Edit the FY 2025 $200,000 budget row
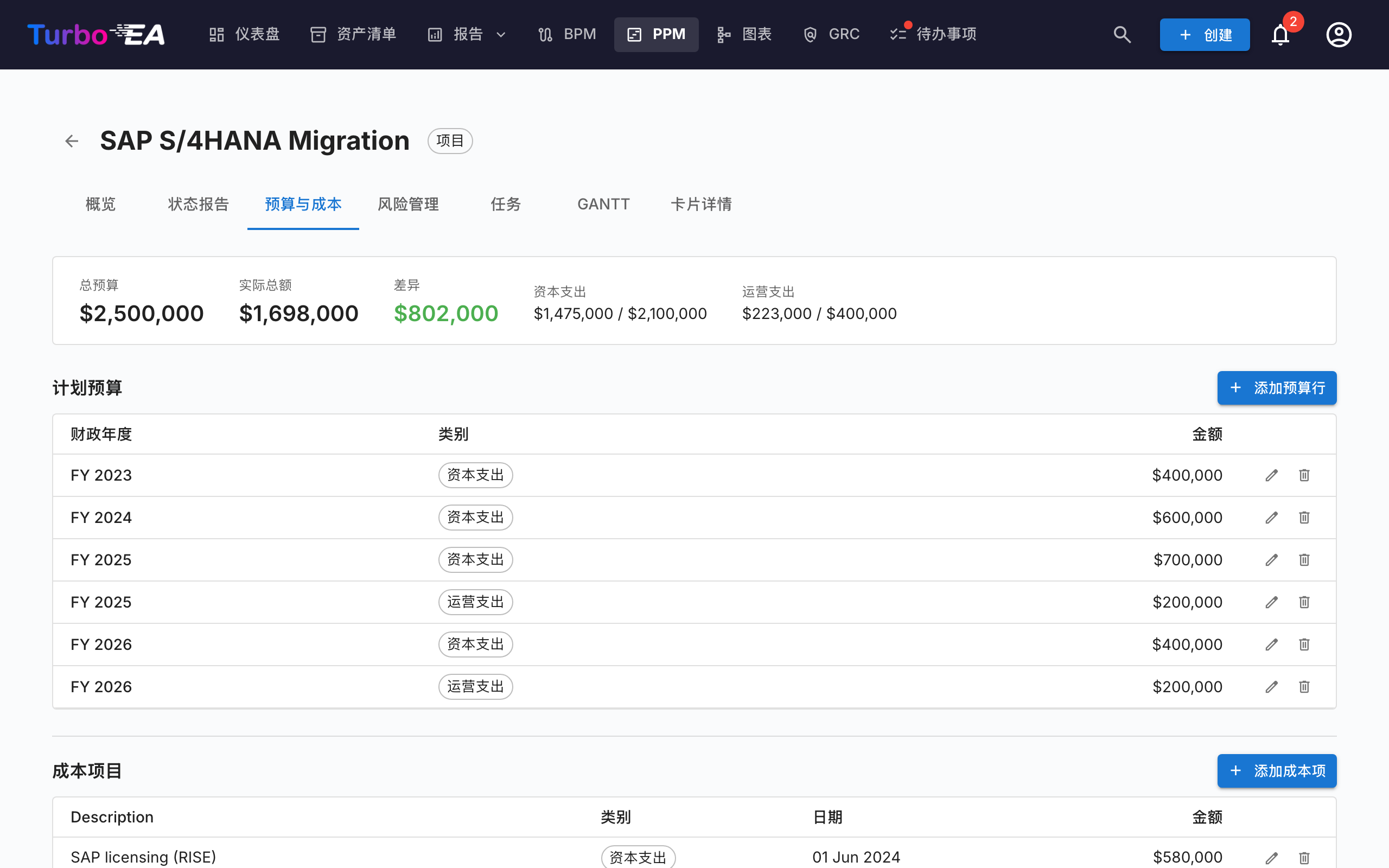 [x=1271, y=602]
